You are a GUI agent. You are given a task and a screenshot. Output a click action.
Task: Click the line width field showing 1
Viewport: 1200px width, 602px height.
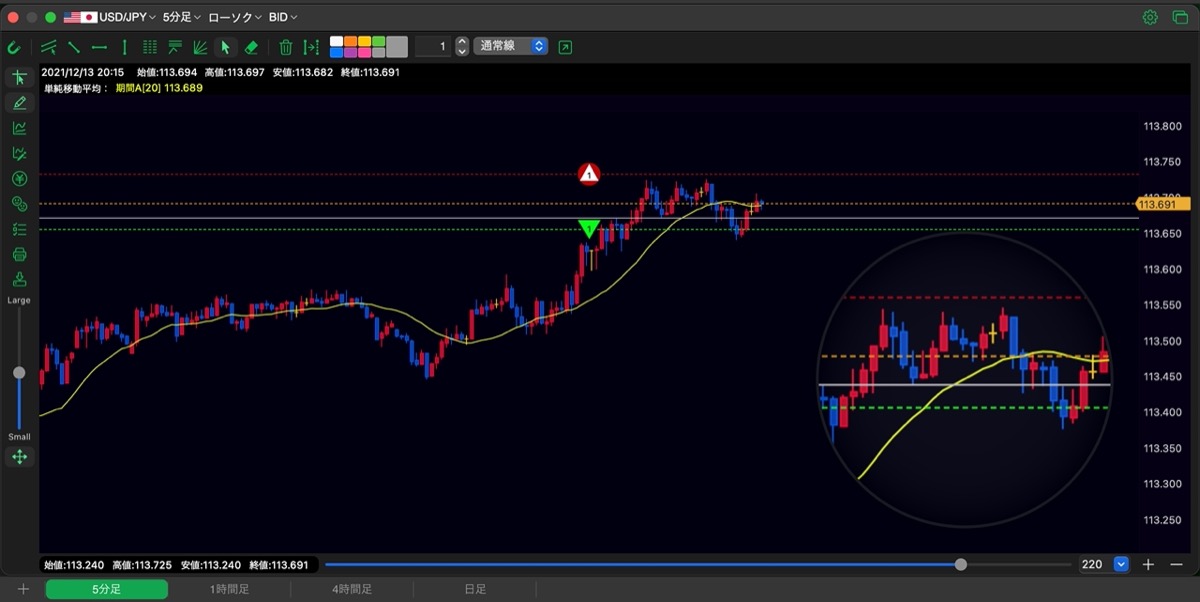click(433, 46)
